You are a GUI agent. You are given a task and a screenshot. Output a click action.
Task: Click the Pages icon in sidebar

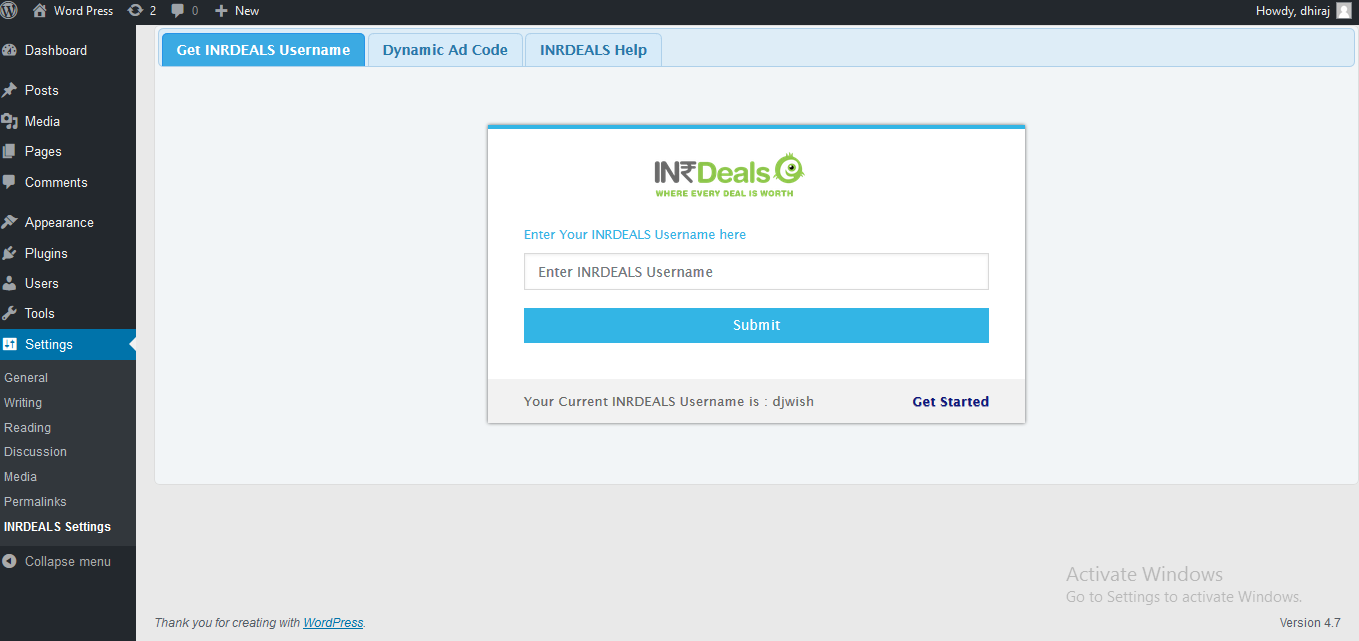[x=9, y=151]
